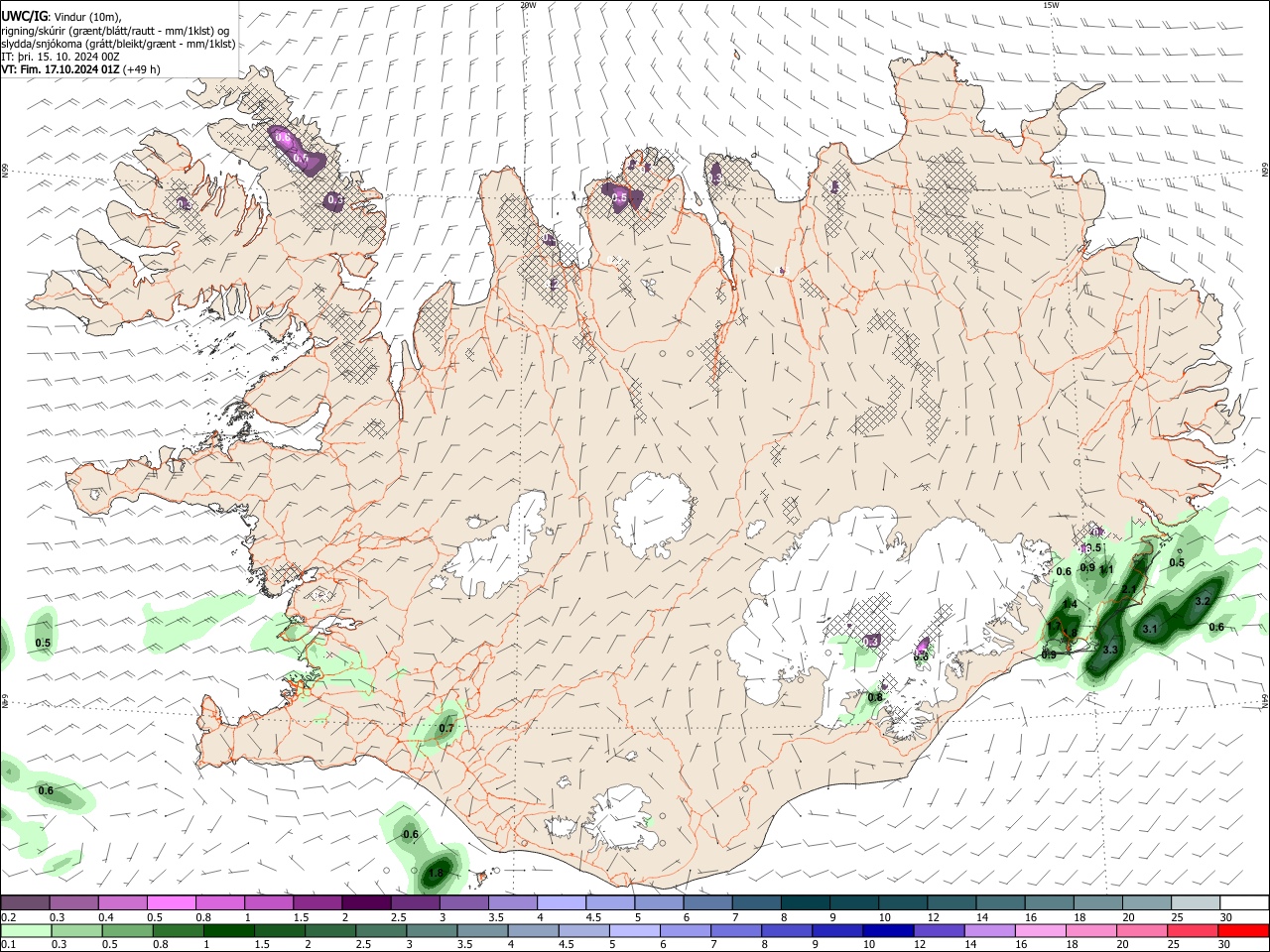The height and width of the screenshot is (952, 1270).
Task: Click the 1.1 precipitation value on the map
Action: tap(1107, 570)
